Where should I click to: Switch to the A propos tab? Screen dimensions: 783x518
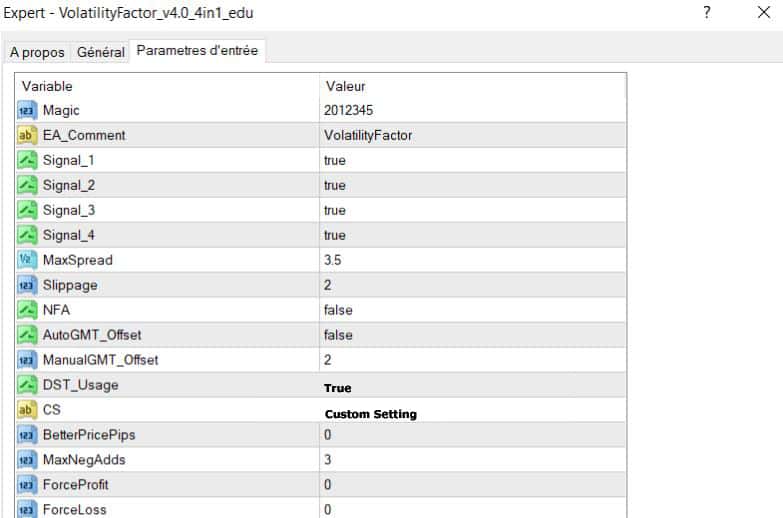pyautogui.click(x=37, y=52)
